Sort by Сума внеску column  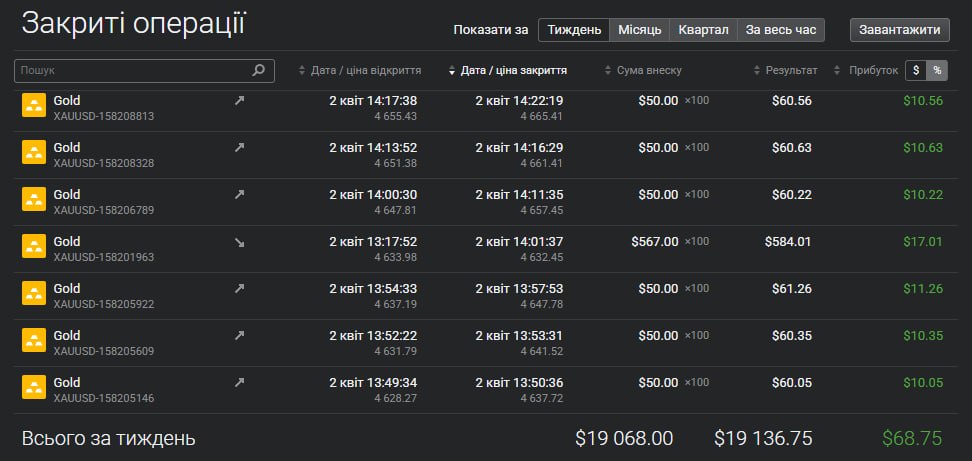coord(649,71)
